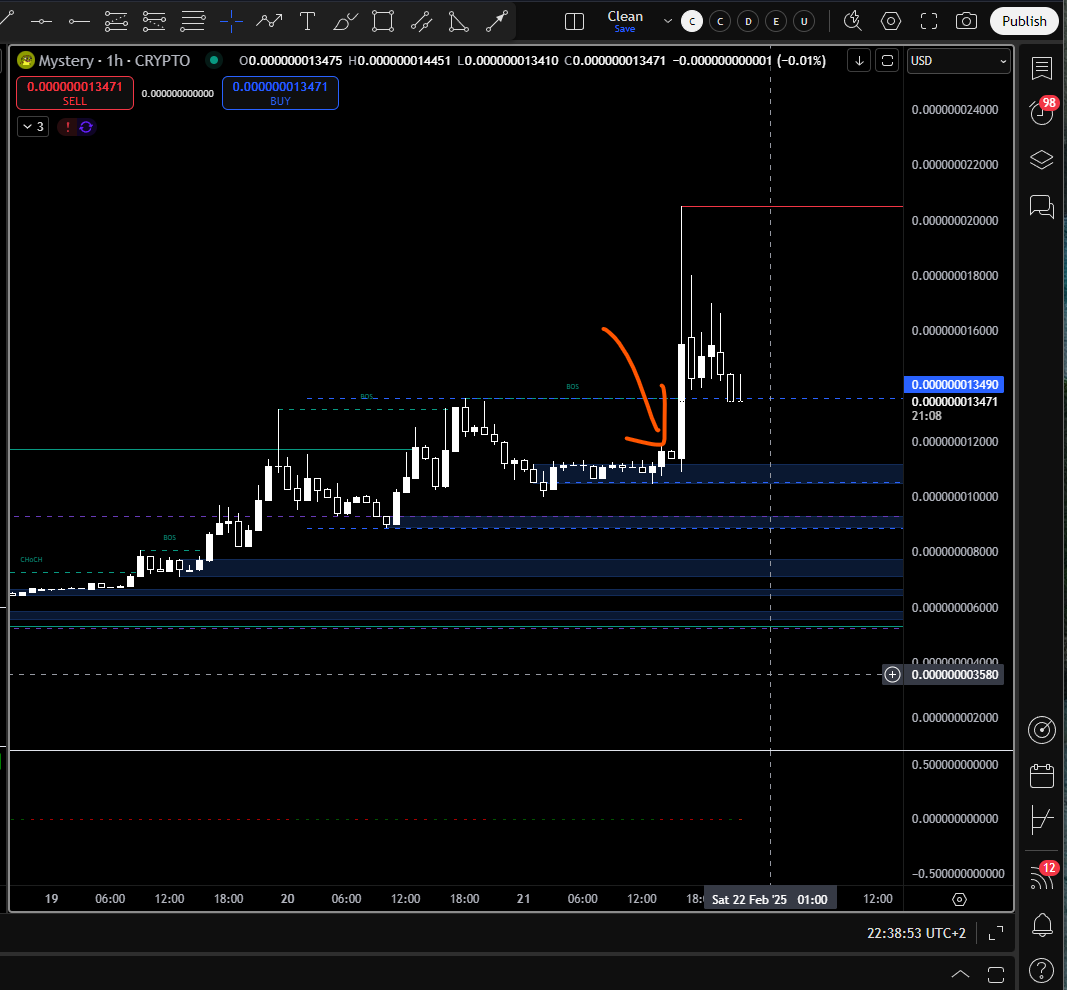Select the horizontal line drawing tool

coord(41,22)
